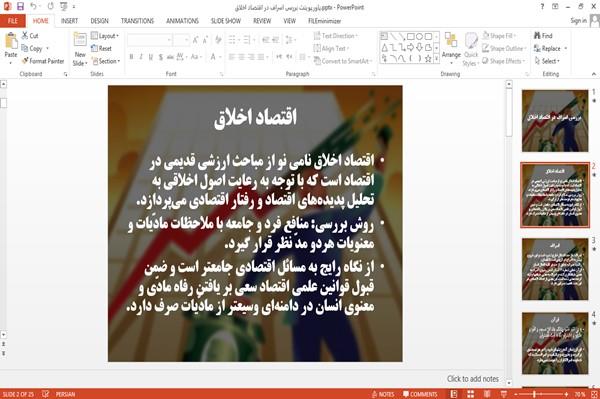Expand Align Text options
This screenshot has height=399, width=600.
click(331, 48)
